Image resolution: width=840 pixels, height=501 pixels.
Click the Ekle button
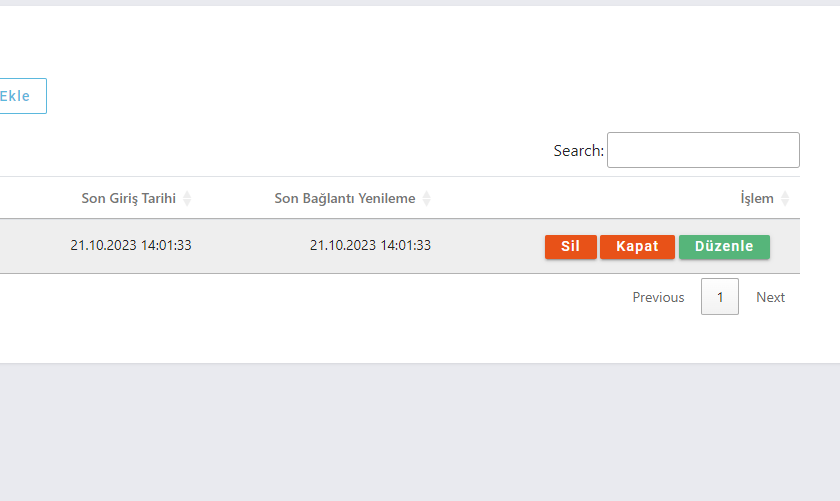click(18, 96)
